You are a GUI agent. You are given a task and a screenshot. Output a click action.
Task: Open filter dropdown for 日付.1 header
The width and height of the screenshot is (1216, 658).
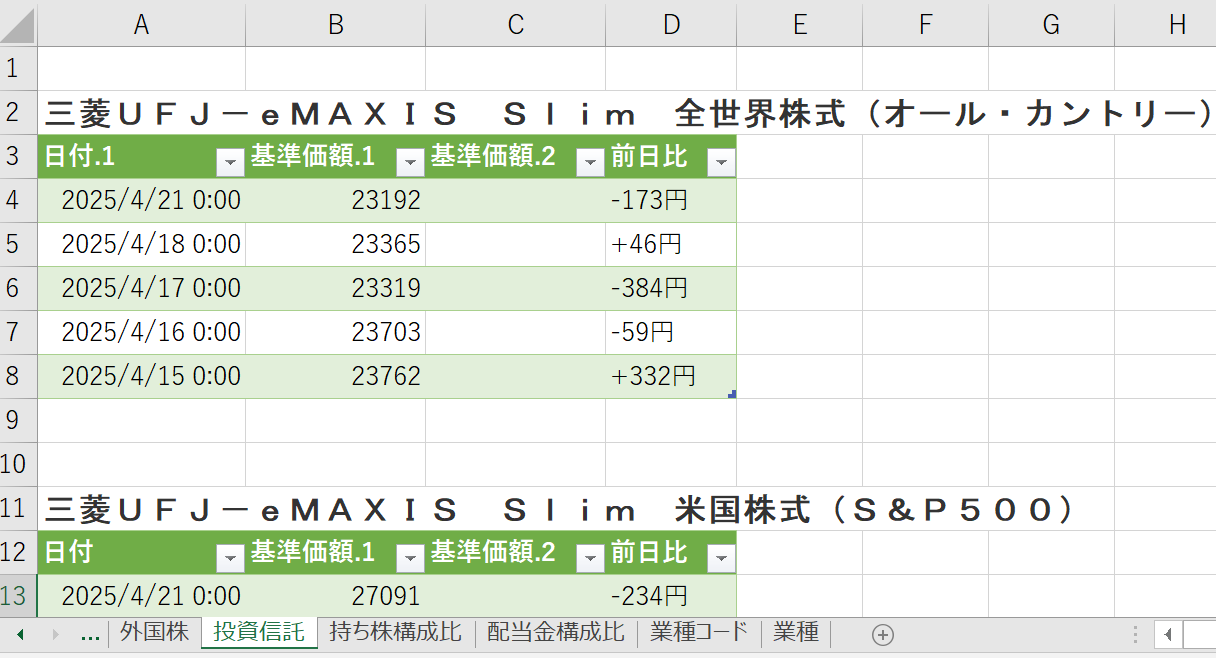(230, 162)
